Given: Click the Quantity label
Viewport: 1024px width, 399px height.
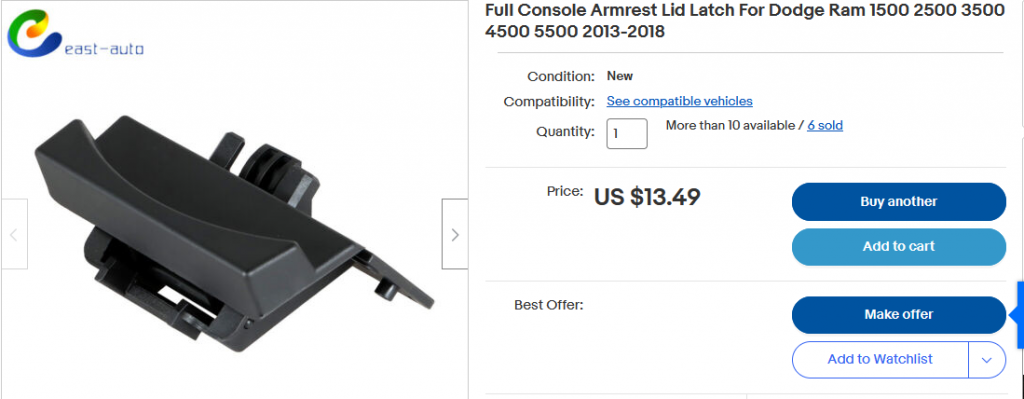Looking at the screenshot, I should coord(566,131).
